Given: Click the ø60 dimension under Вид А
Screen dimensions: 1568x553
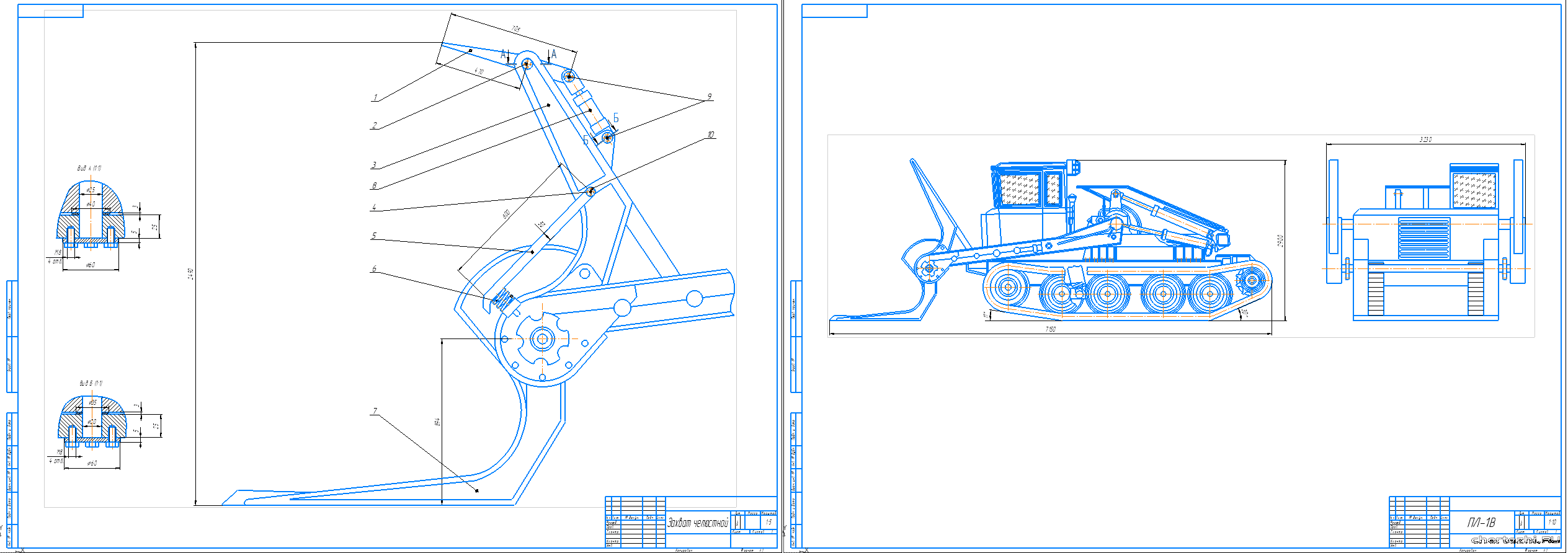Looking at the screenshot, I should (91, 265).
